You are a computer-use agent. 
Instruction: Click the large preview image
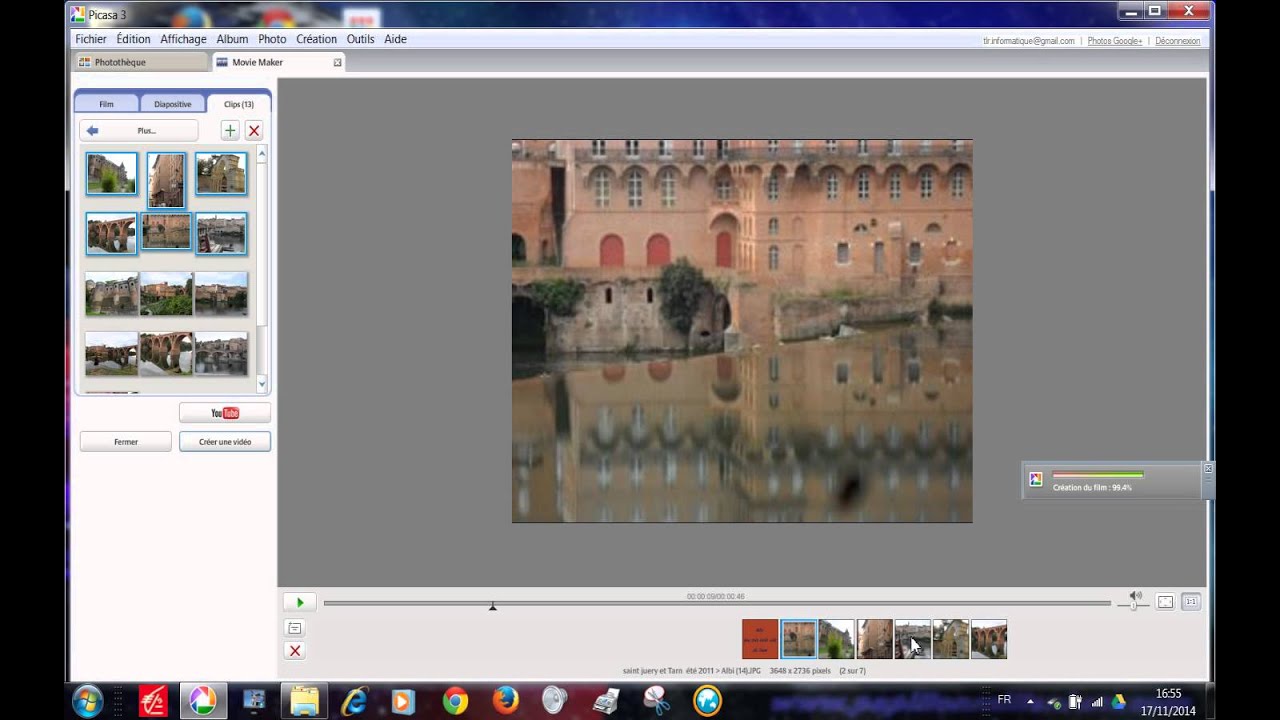point(742,331)
